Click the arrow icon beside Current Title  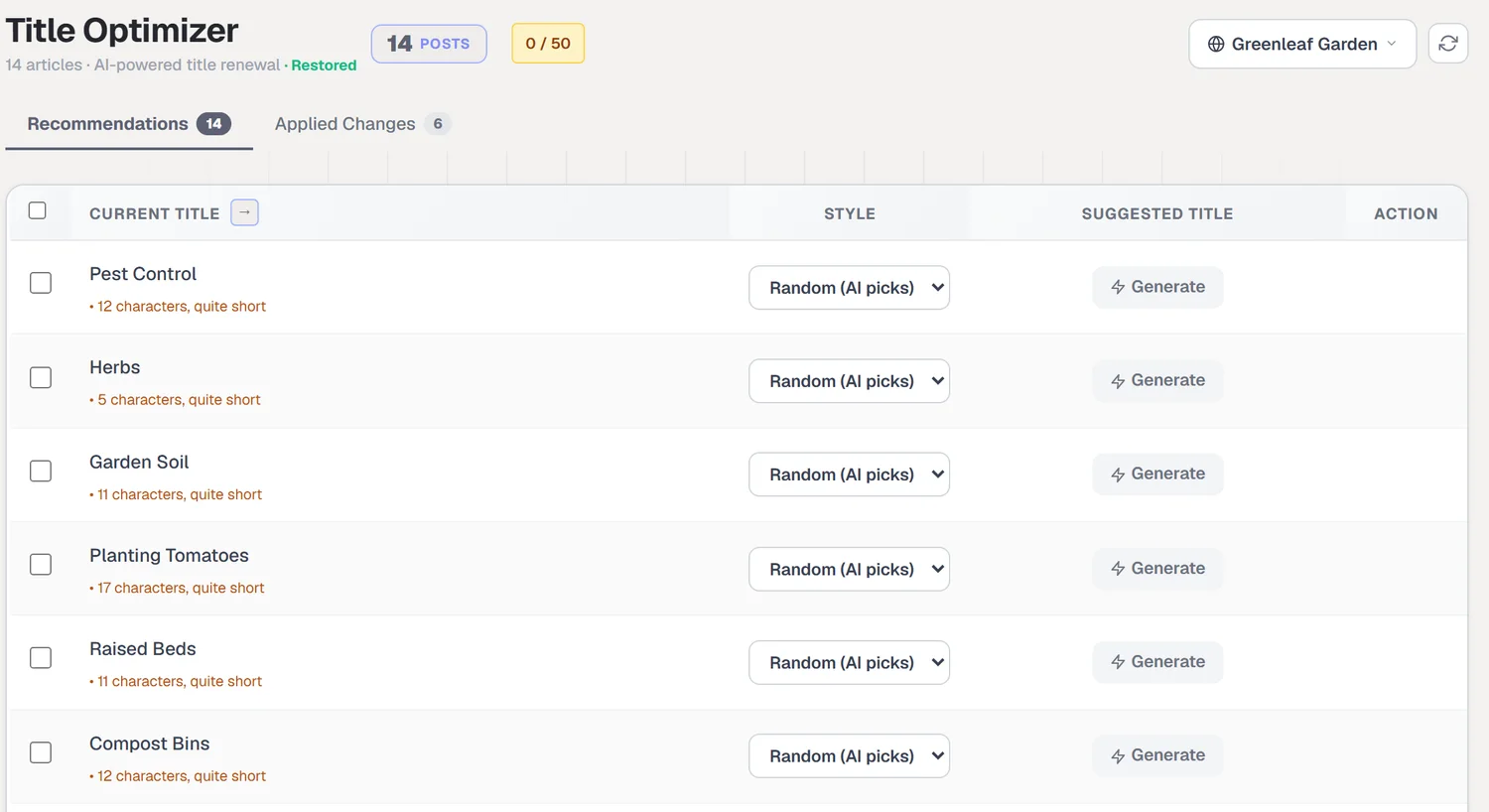(244, 212)
